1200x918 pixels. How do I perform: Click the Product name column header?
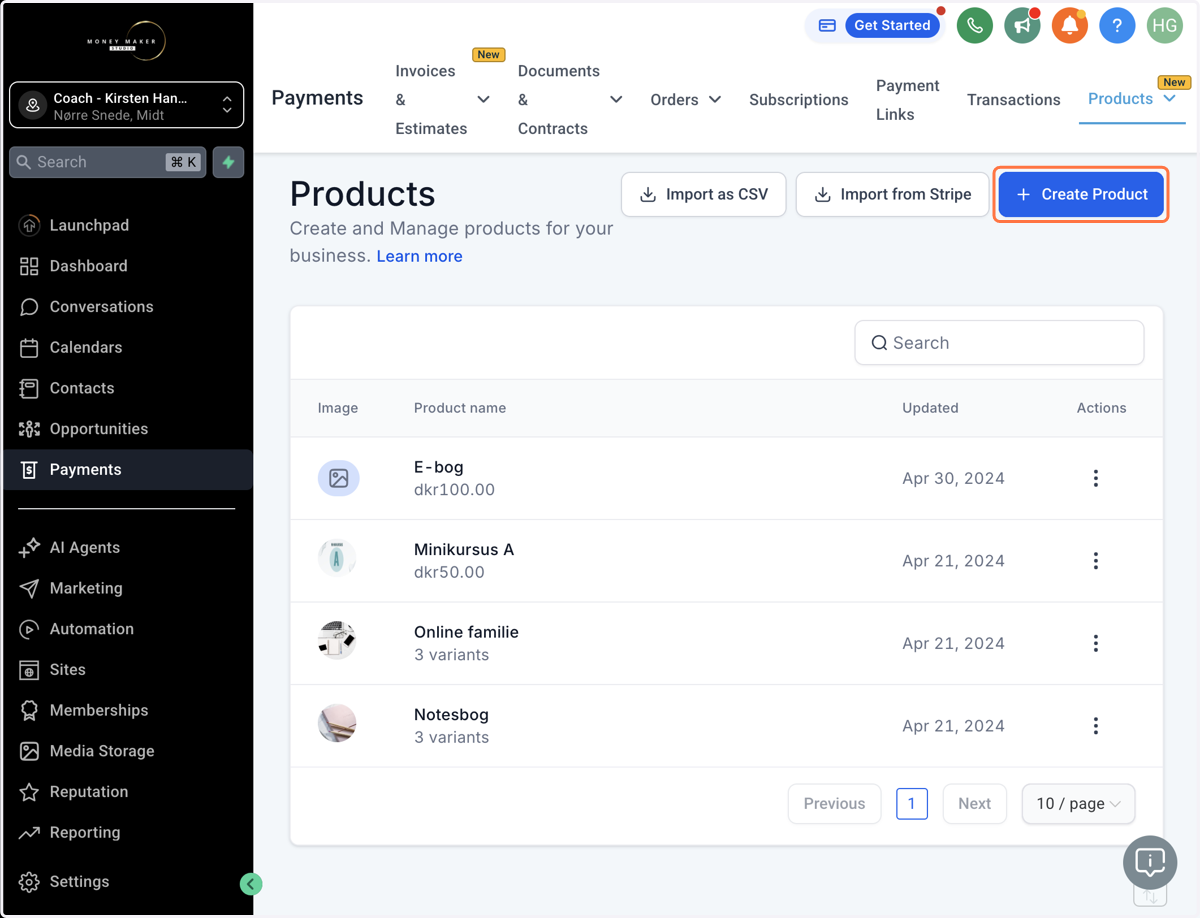460,408
